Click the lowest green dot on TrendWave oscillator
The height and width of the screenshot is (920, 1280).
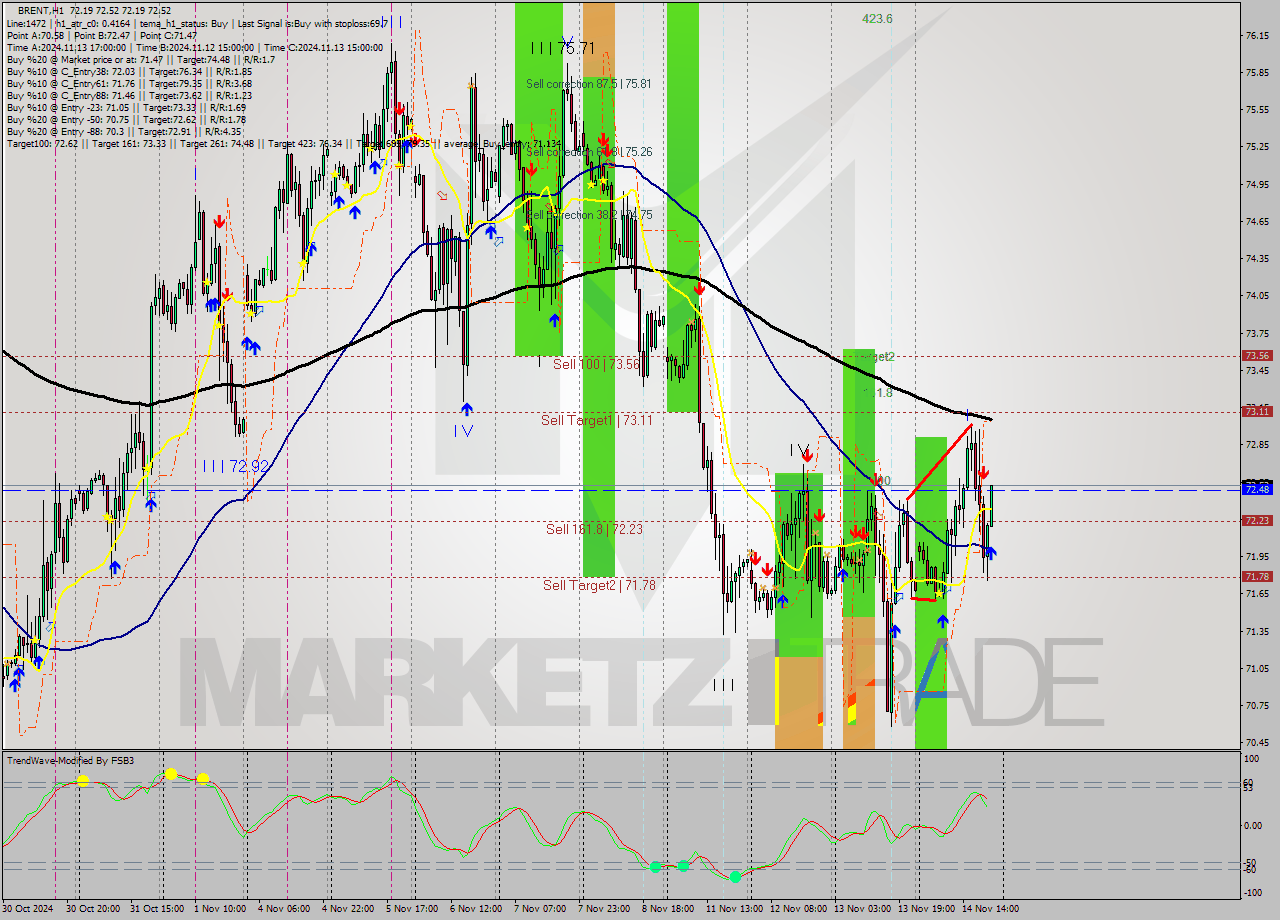[735, 877]
